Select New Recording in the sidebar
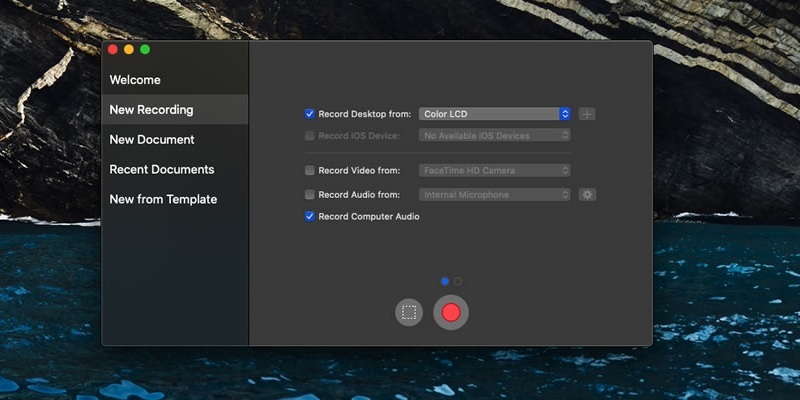800x400 pixels. [x=174, y=110]
